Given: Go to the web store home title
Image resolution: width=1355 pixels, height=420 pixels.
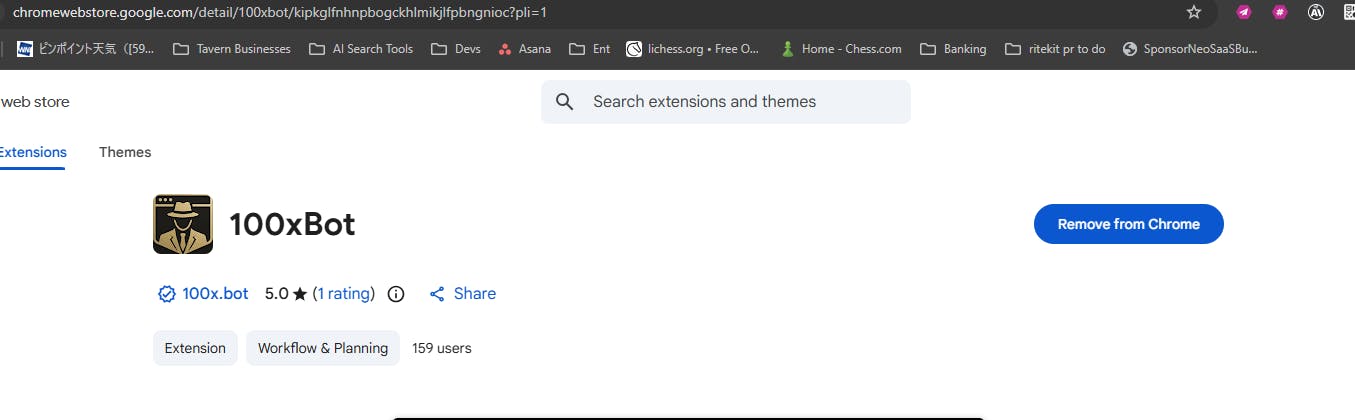Looking at the screenshot, I should point(35,102).
